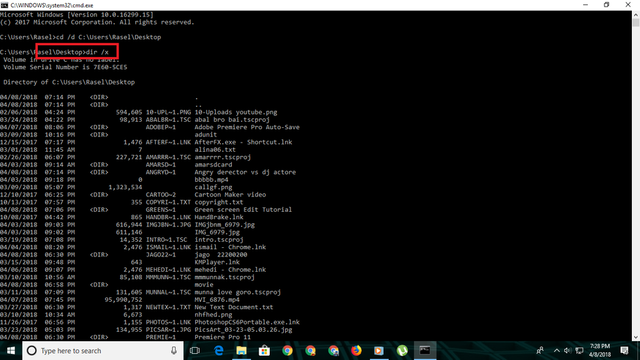Image resolution: width=640 pixels, height=360 pixels.
Task: Click the 'intro.tscproj' file name
Action: tap(219, 240)
